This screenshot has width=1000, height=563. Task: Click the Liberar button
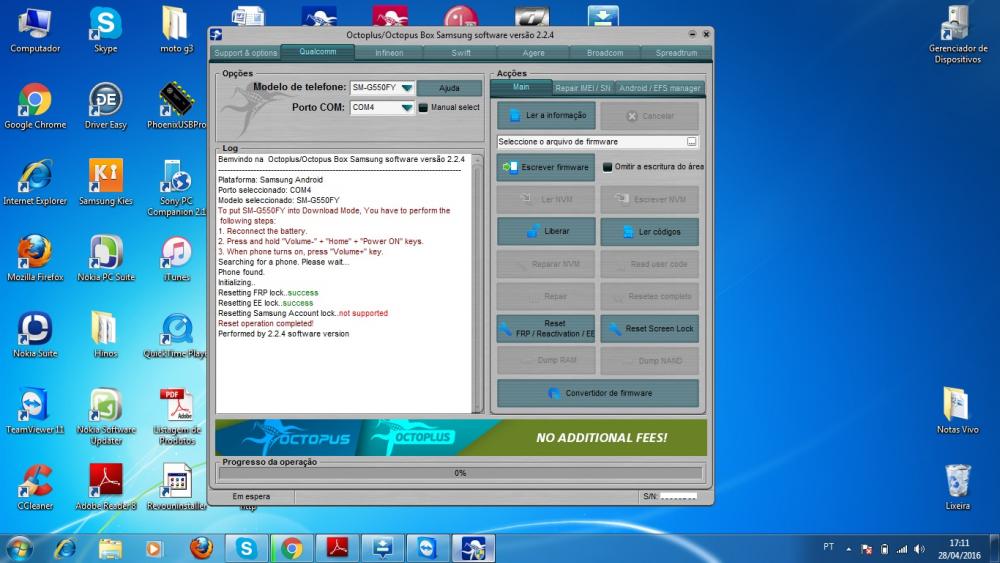click(x=546, y=231)
